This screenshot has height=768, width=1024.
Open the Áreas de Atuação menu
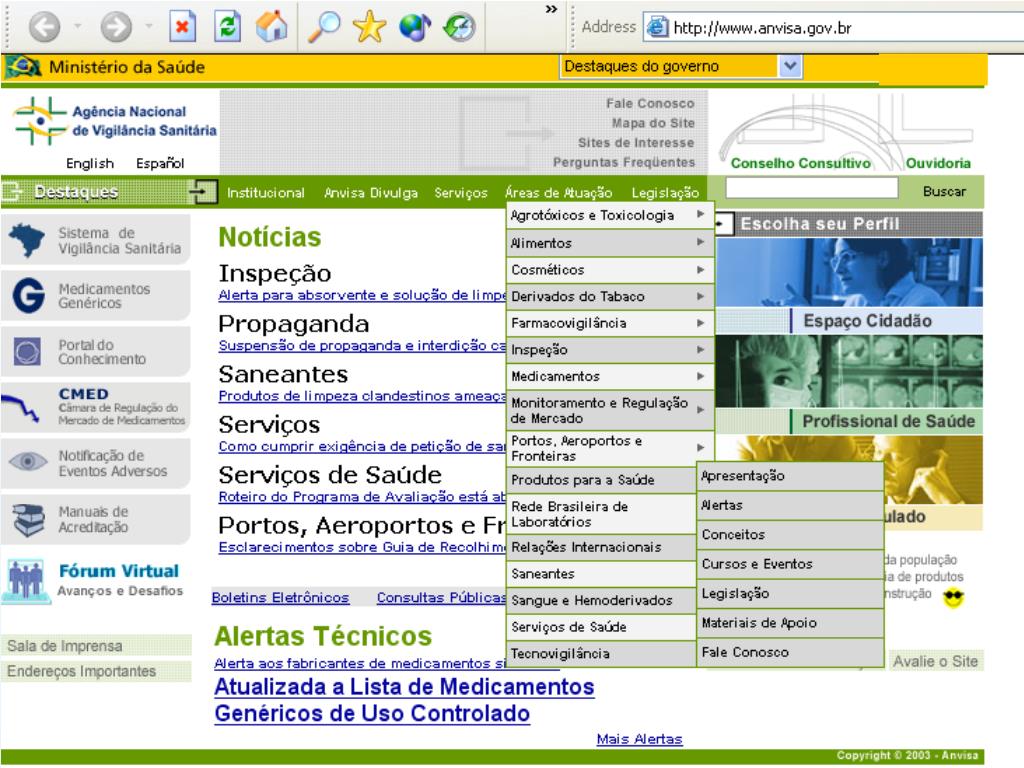click(558, 193)
